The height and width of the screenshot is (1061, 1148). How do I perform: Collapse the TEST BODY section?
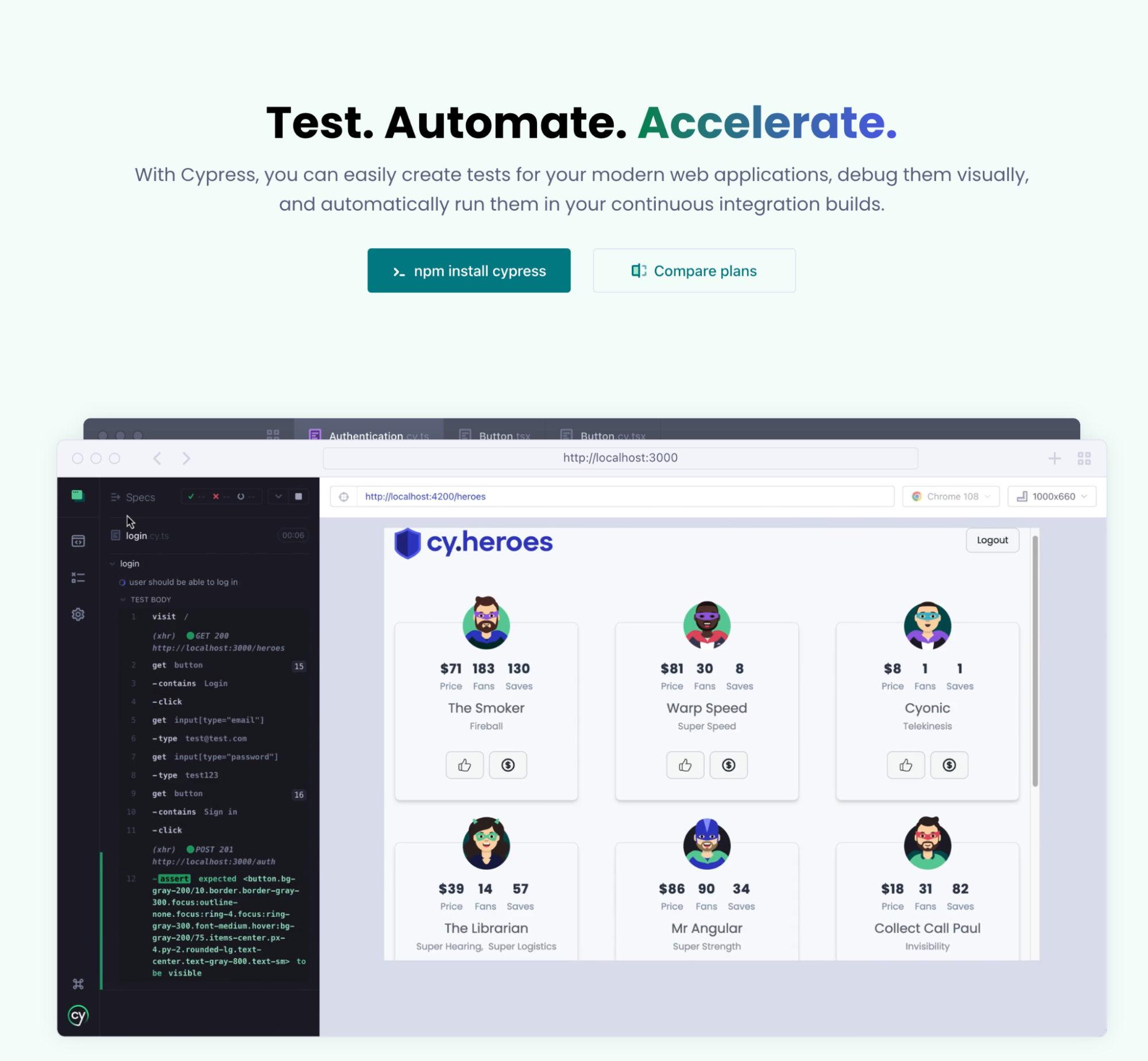(x=123, y=599)
